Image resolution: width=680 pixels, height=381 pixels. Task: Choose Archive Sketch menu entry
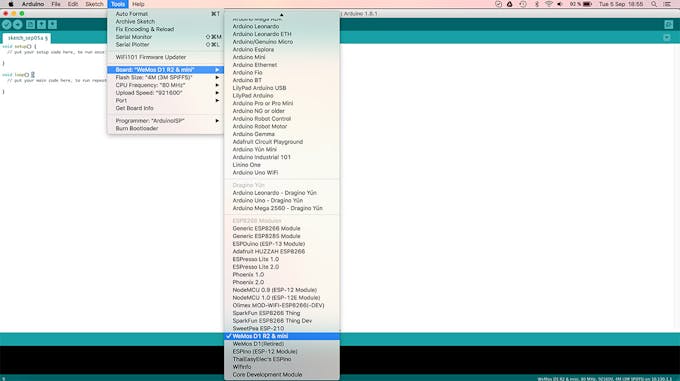165,22
